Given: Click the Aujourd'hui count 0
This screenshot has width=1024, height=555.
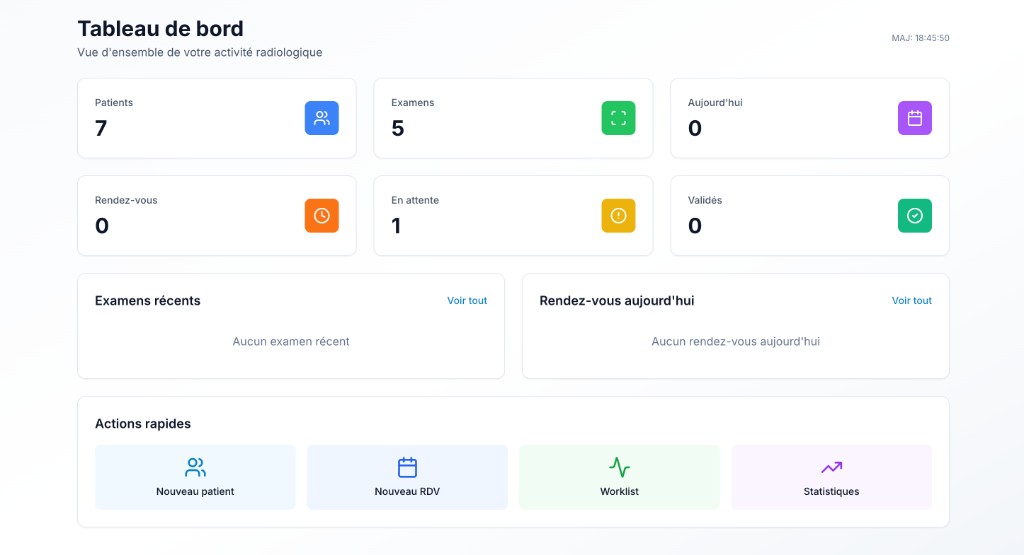Looking at the screenshot, I should coord(695,128).
